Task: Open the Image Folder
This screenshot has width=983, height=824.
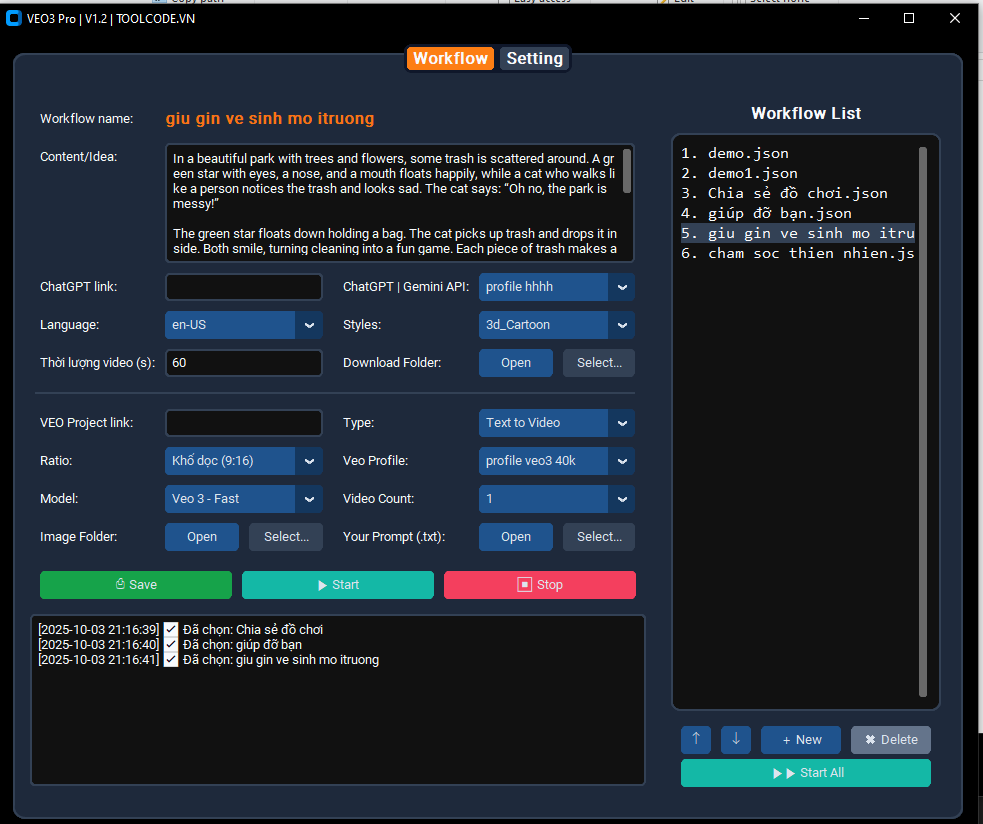Action: [x=202, y=537]
